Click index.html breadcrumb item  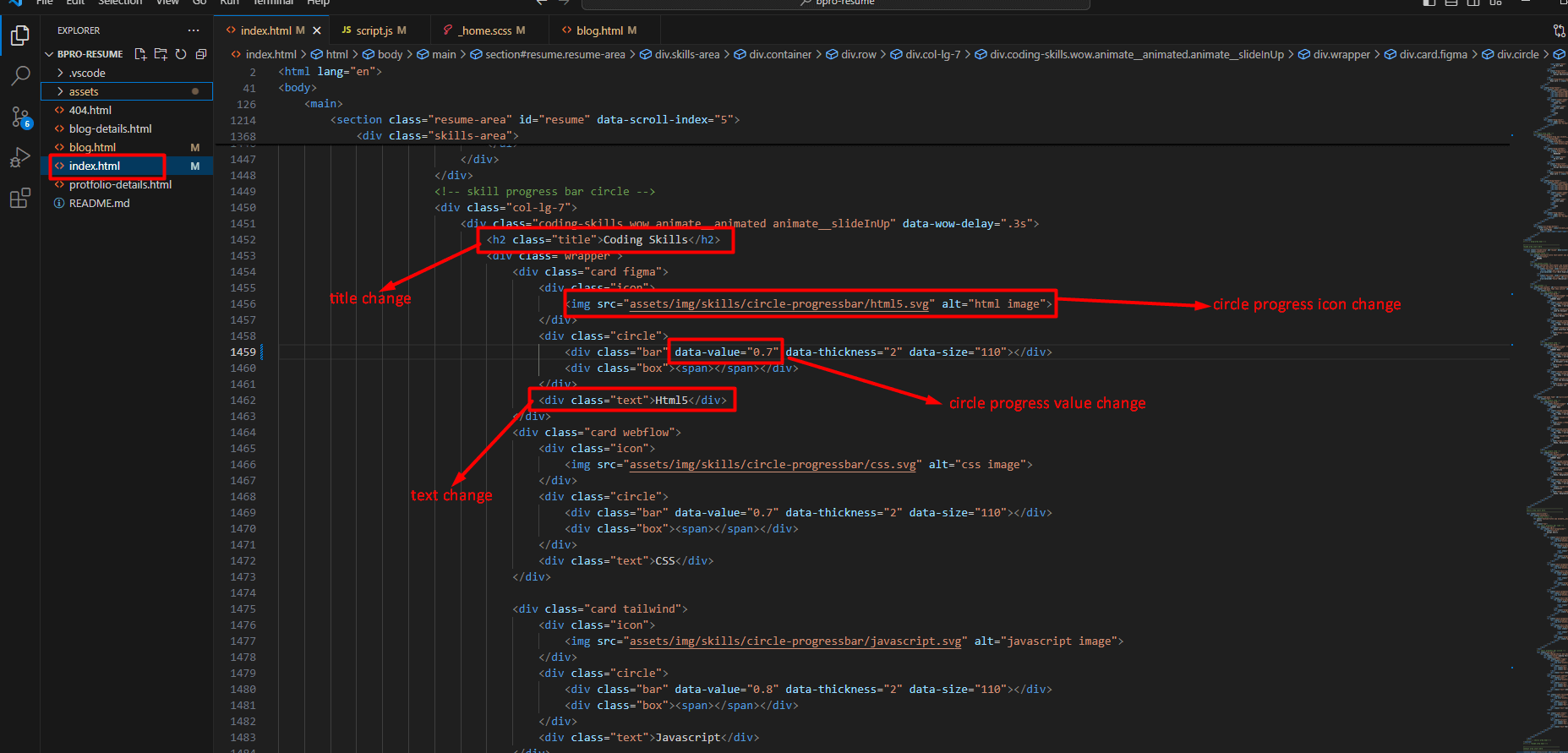pyautogui.click(x=264, y=54)
